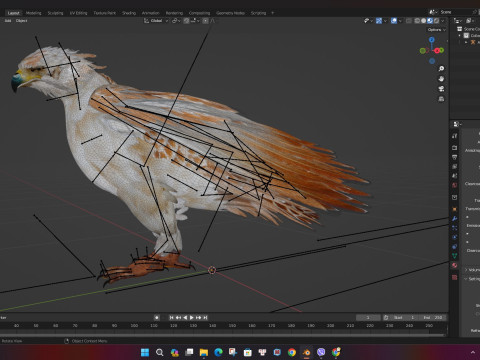Open the green Object Data properties tab
Viewport: 480px width, 360px height.
455,256
